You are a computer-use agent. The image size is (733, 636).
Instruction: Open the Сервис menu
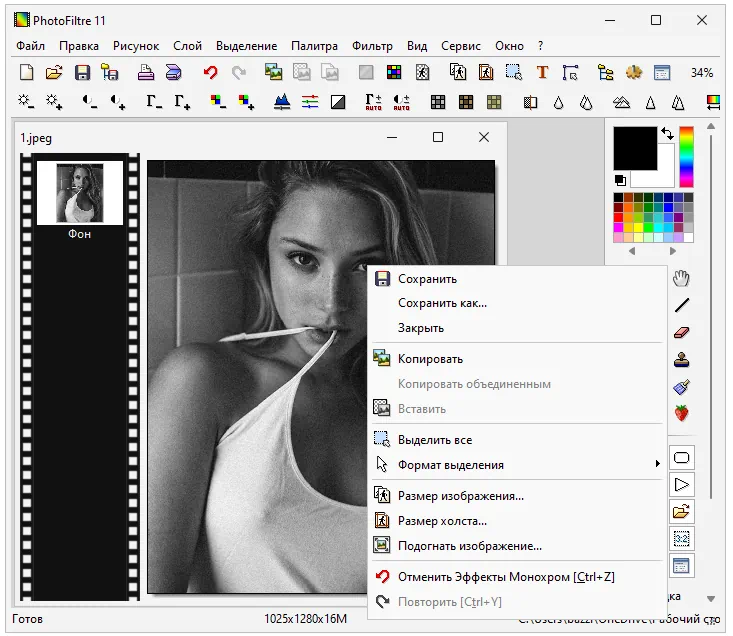coord(461,46)
